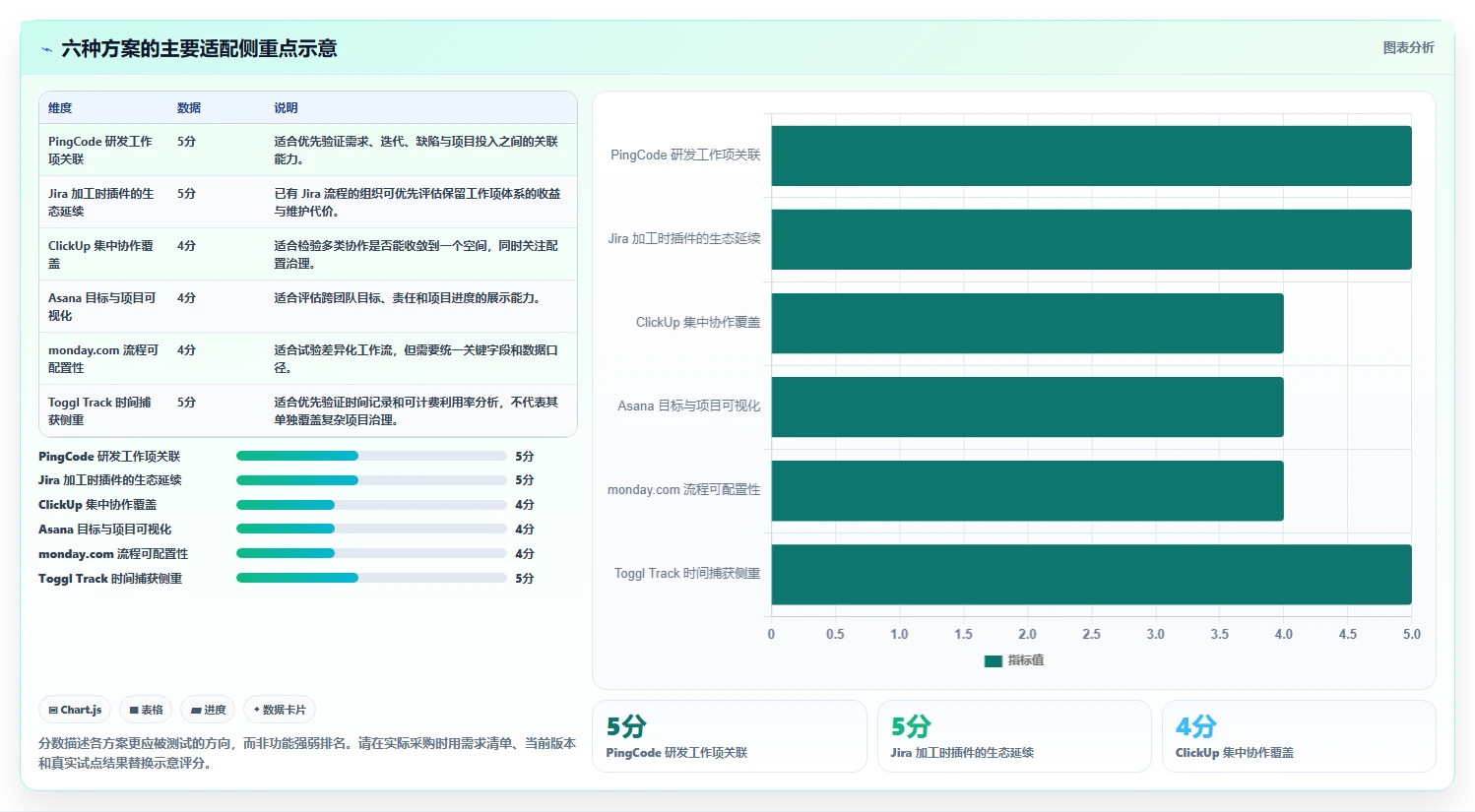The image size is (1475, 812).
Task: Click the 0.5 tick on the chart x-axis
Action: (x=835, y=635)
